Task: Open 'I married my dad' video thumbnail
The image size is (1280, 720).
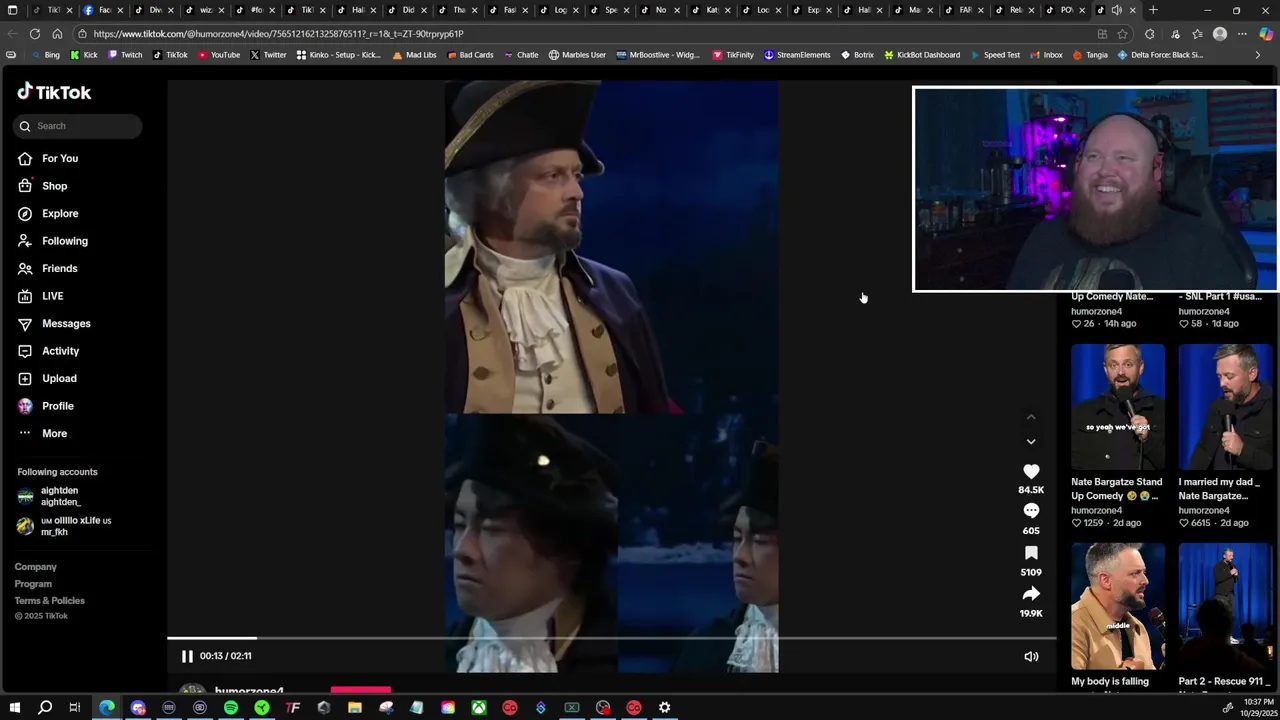Action: 1225,407
